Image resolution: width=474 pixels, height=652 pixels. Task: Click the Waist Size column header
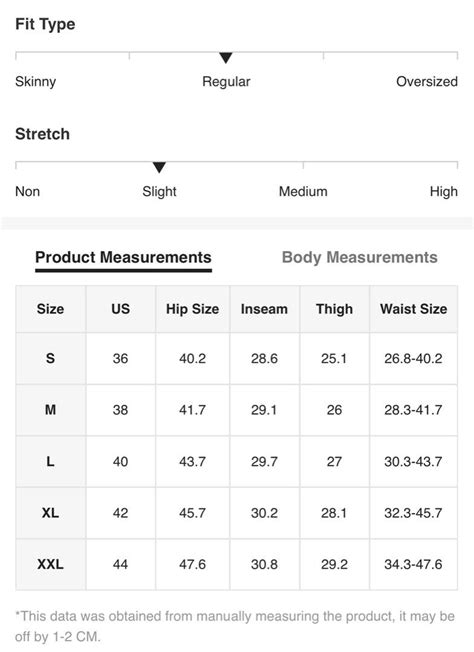(413, 309)
